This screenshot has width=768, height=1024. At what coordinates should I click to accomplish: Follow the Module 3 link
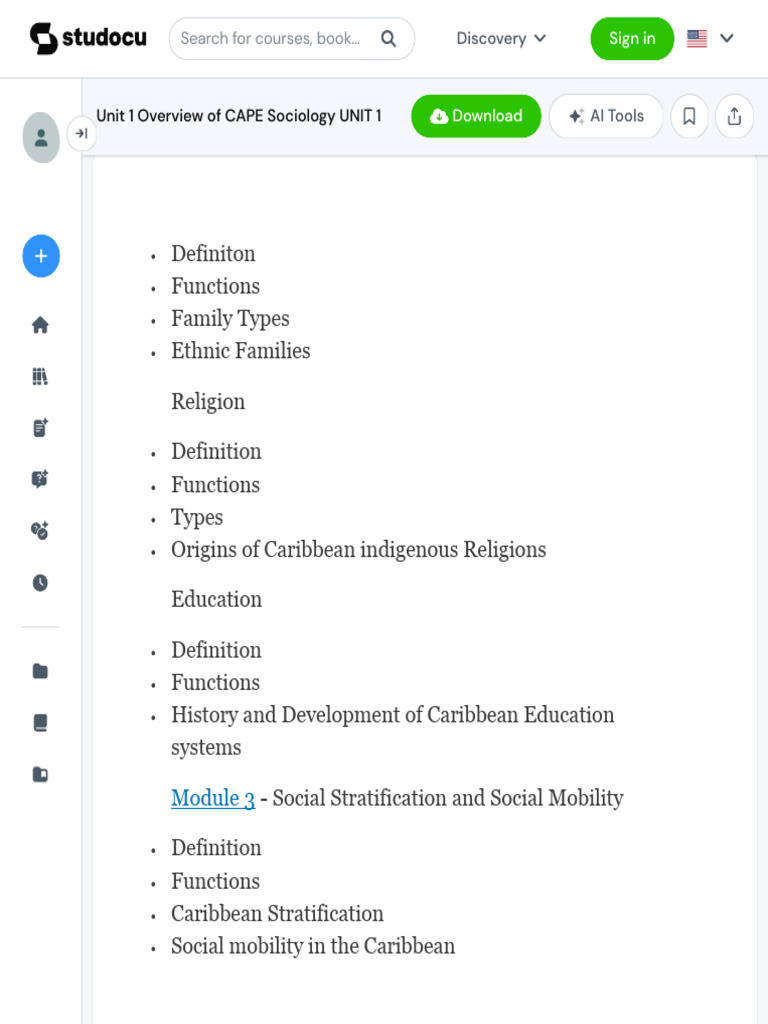click(213, 798)
